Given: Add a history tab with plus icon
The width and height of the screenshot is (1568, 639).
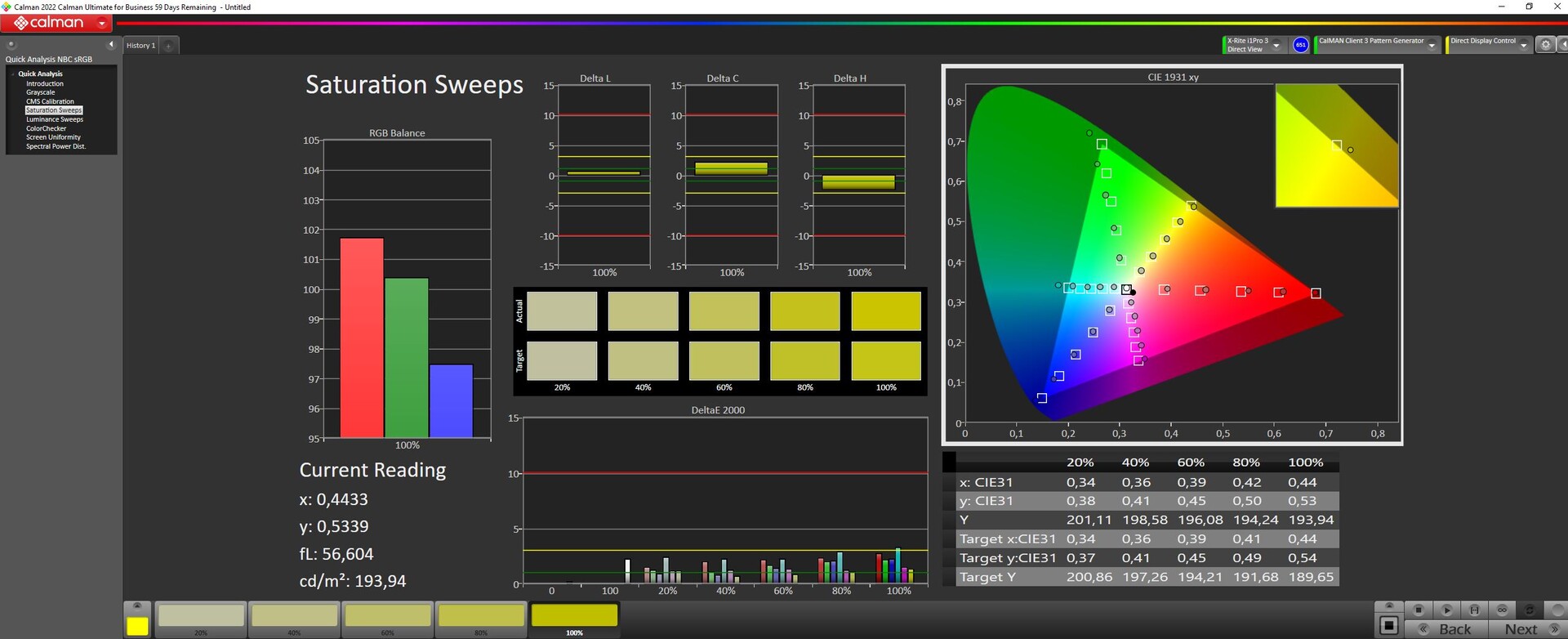Looking at the screenshot, I should click(x=168, y=46).
